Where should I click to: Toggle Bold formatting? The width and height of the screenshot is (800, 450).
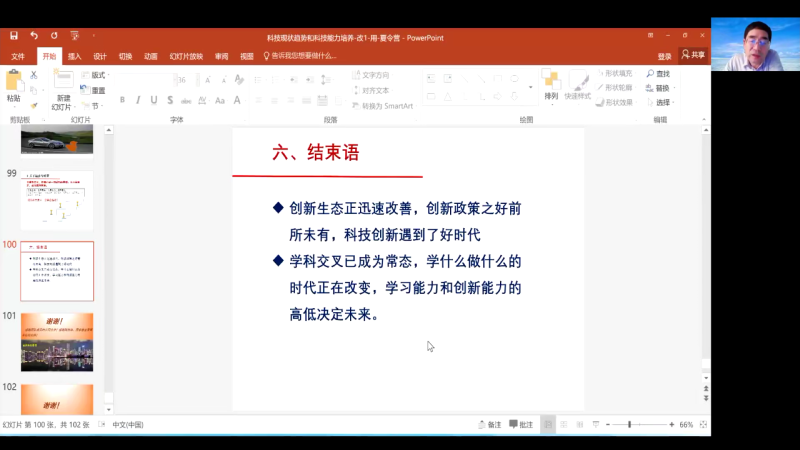coord(122,101)
